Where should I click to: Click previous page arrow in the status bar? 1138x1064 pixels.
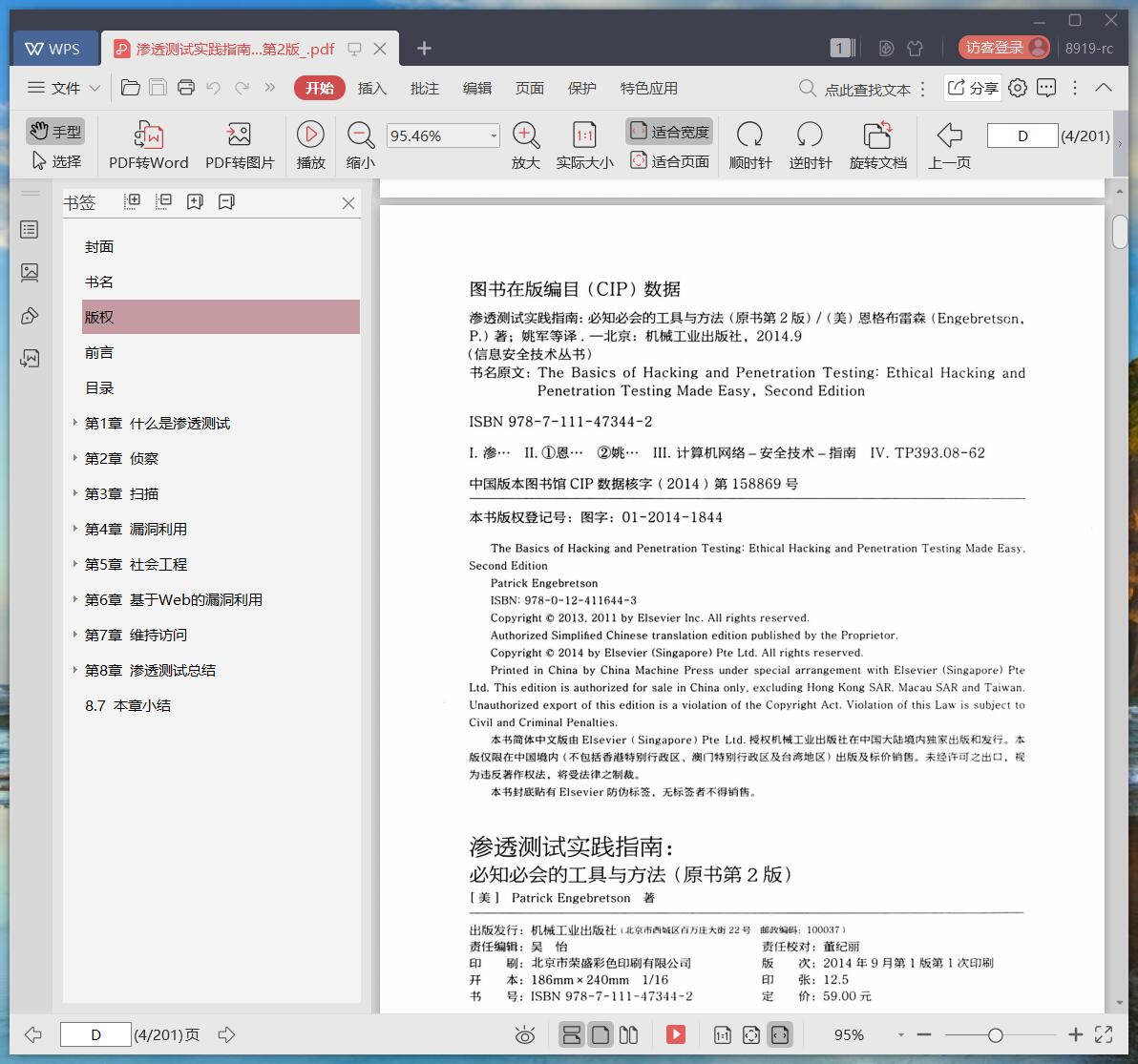(x=32, y=1035)
